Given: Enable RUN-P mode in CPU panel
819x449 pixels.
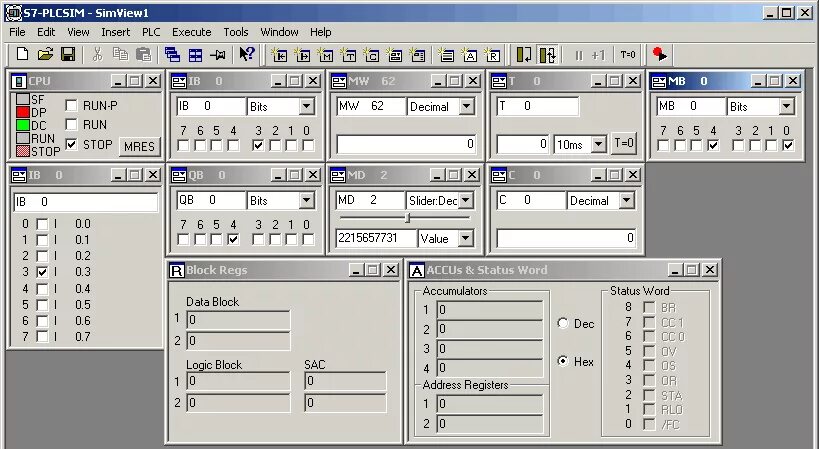Looking at the screenshot, I should [72, 105].
